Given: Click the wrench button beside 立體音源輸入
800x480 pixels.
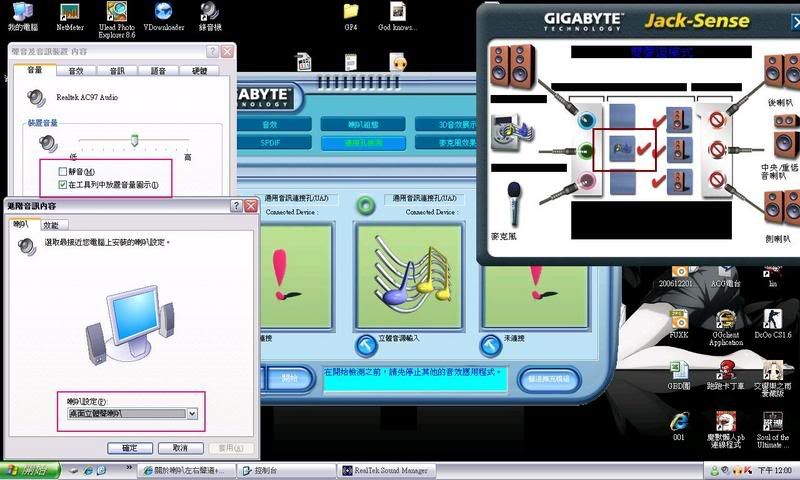Looking at the screenshot, I should tap(366, 345).
